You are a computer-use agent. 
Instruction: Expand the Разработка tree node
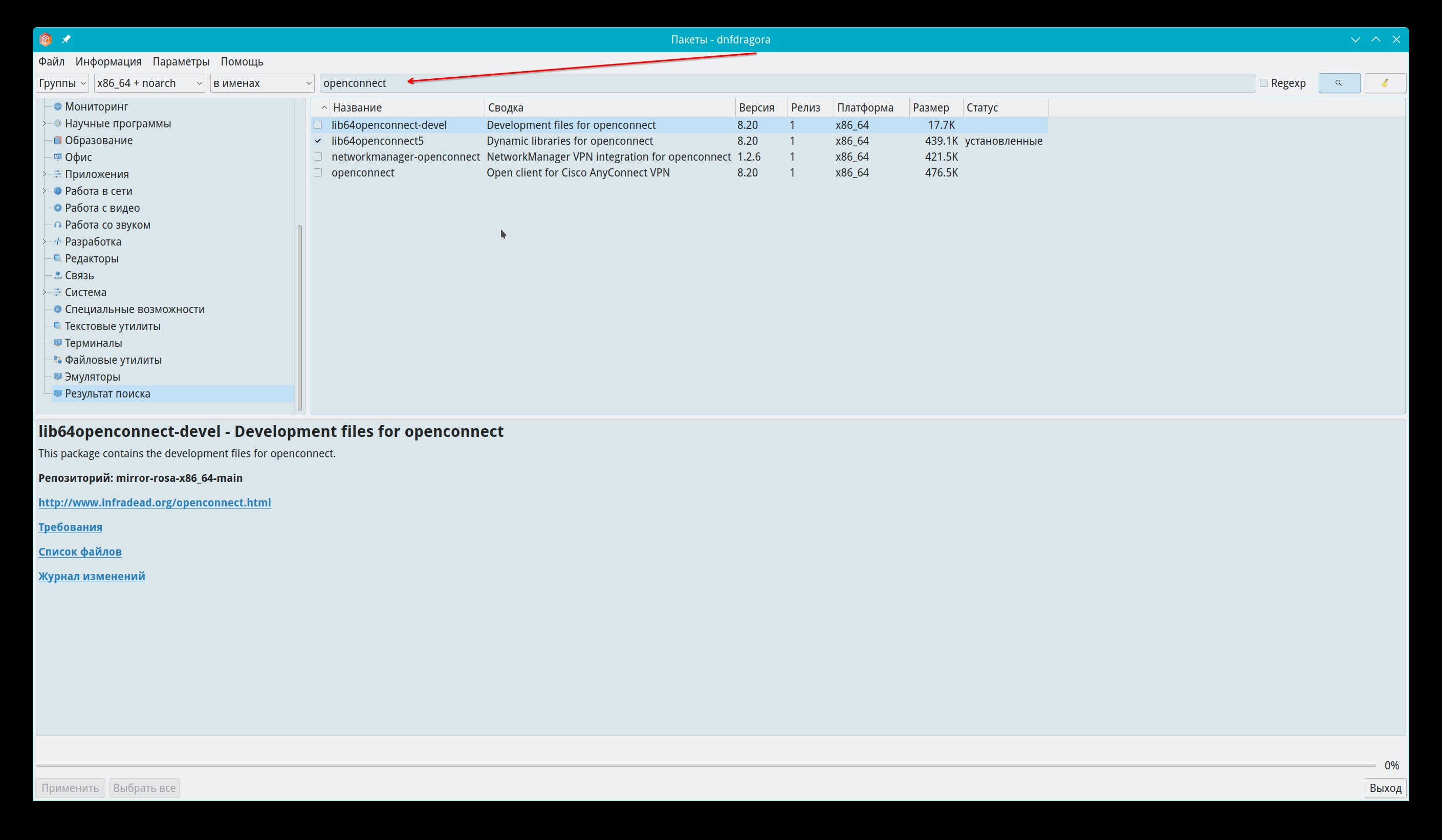pos(45,241)
